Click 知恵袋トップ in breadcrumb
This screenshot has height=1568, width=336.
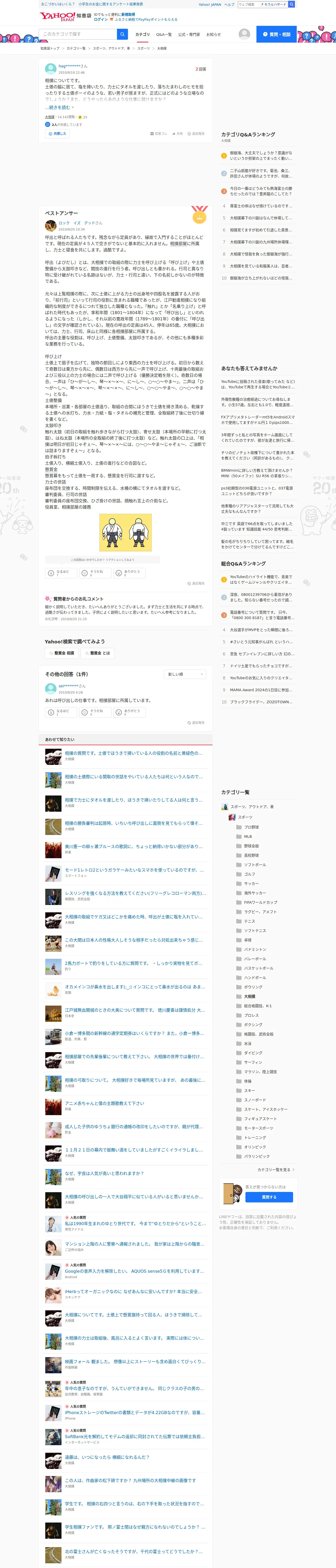pyautogui.click(x=50, y=48)
